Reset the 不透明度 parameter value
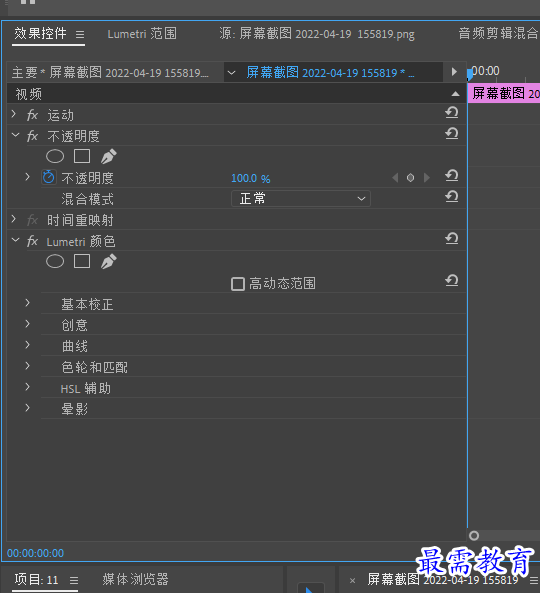Image resolution: width=540 pixels, height=593 pixels. 452,175
